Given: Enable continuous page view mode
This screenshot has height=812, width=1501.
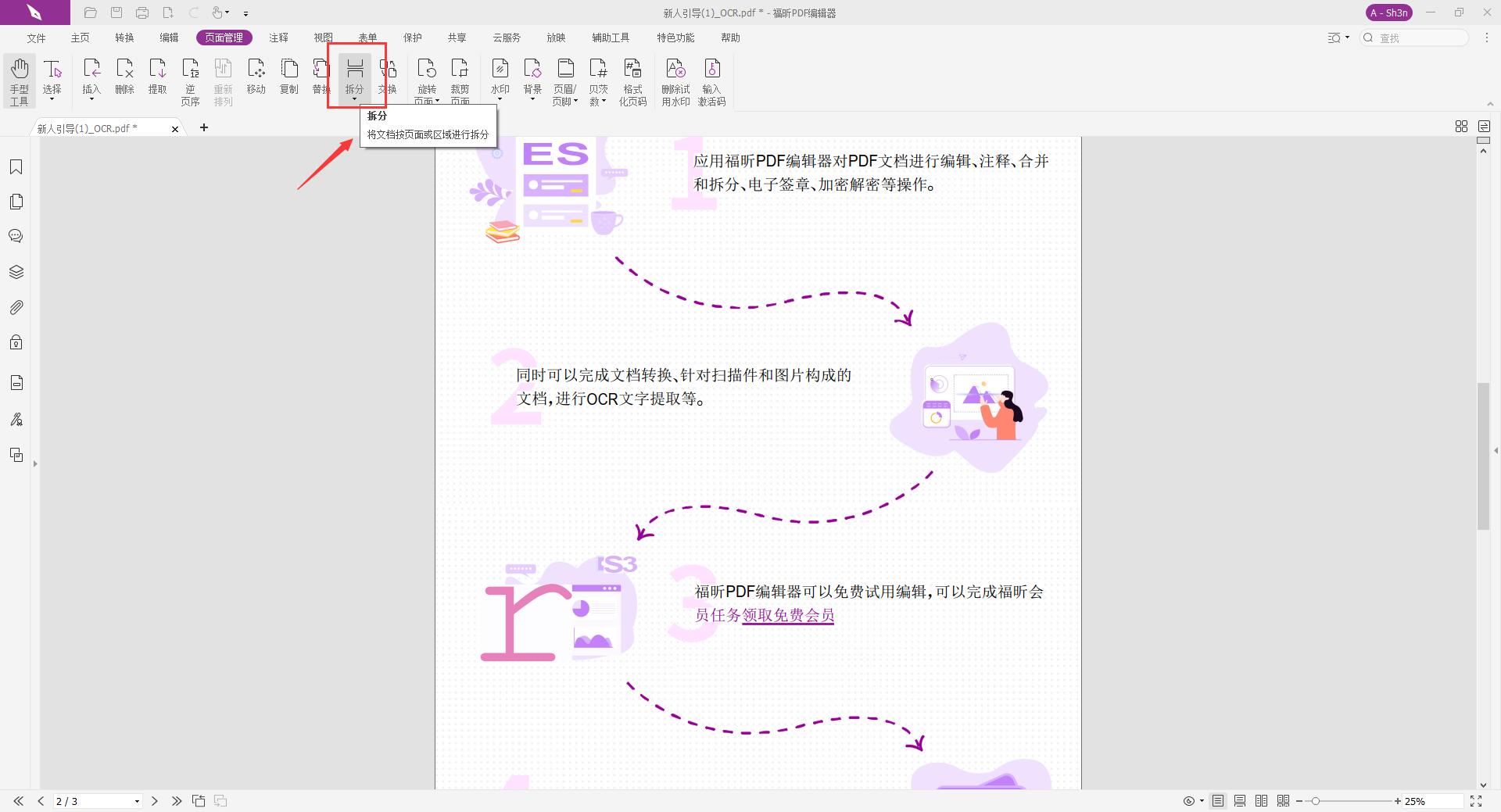Looking at the screenshot, I should tap(1239, 801).
